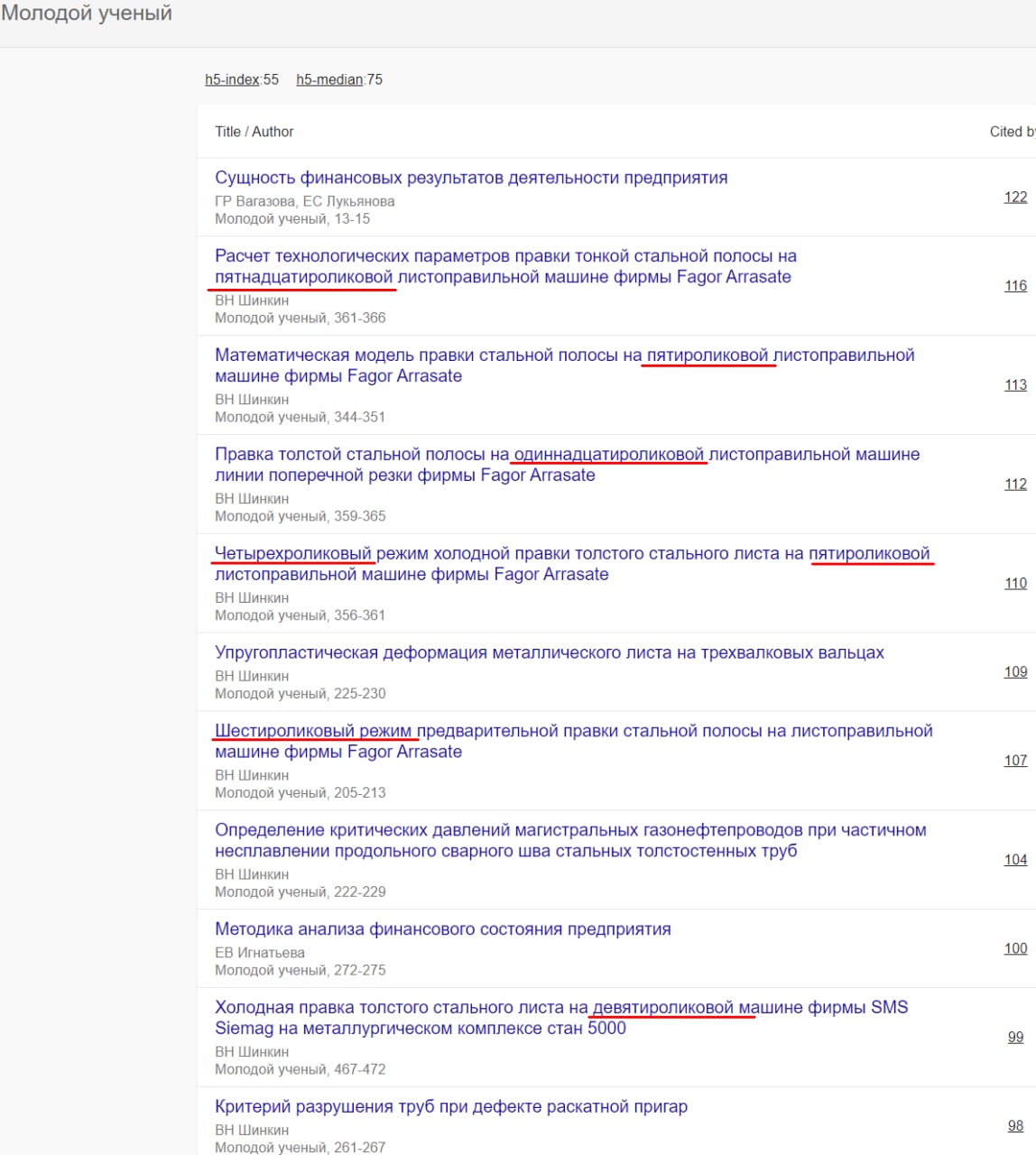Open the h5-median definition link

coord(329,79)
